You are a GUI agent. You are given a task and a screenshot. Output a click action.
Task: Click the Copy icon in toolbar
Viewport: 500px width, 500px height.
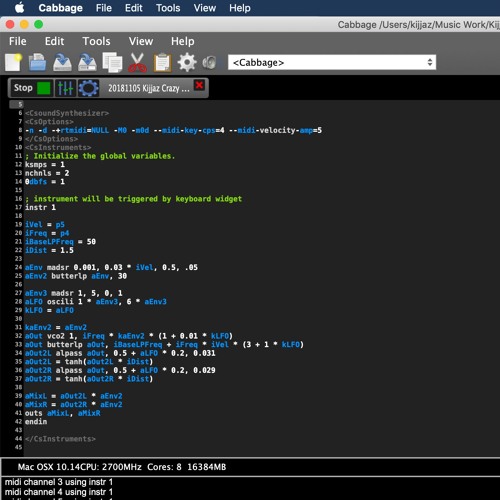[112, 62]
